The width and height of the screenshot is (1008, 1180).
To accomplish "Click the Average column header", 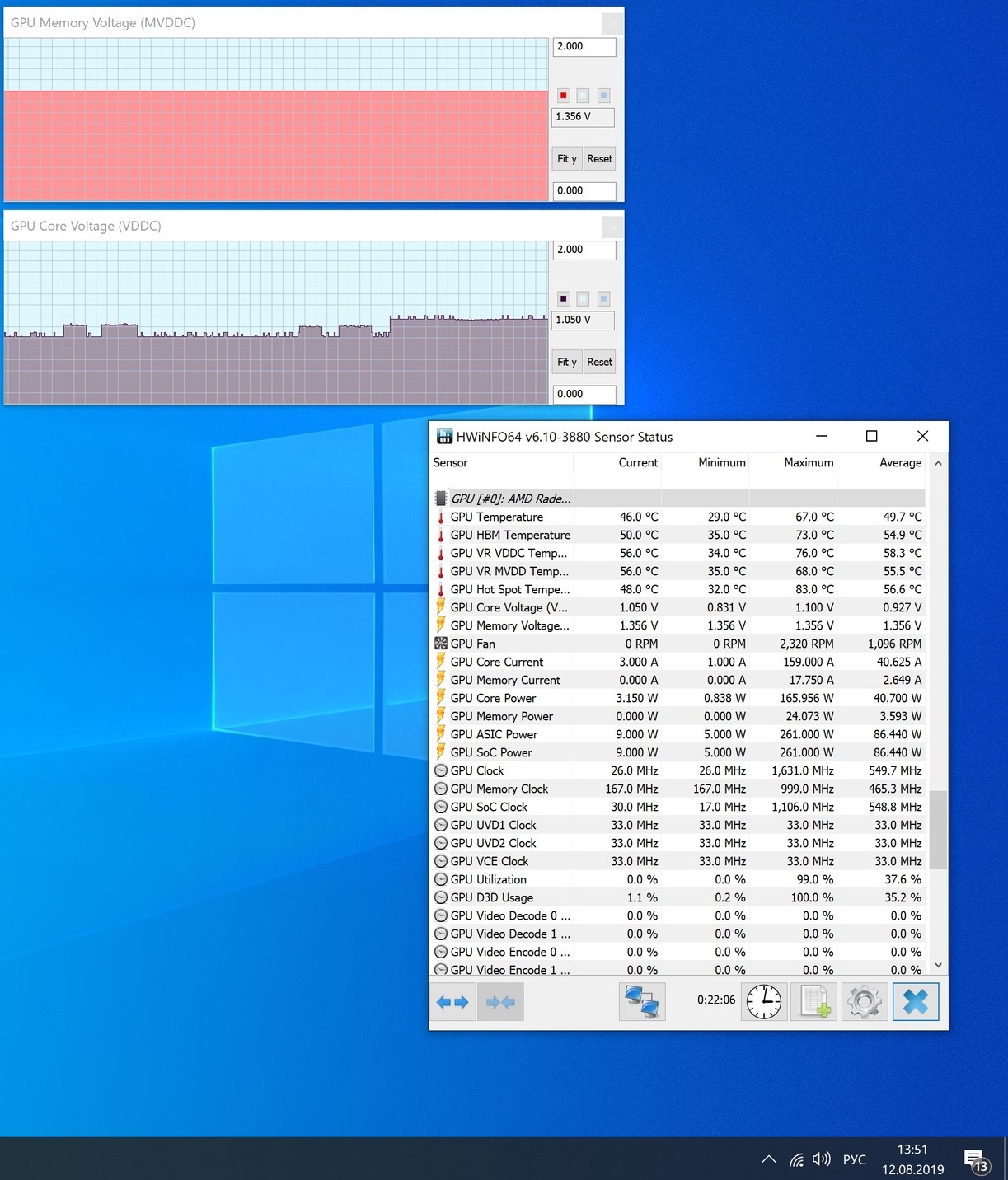I will click(881, 463).
